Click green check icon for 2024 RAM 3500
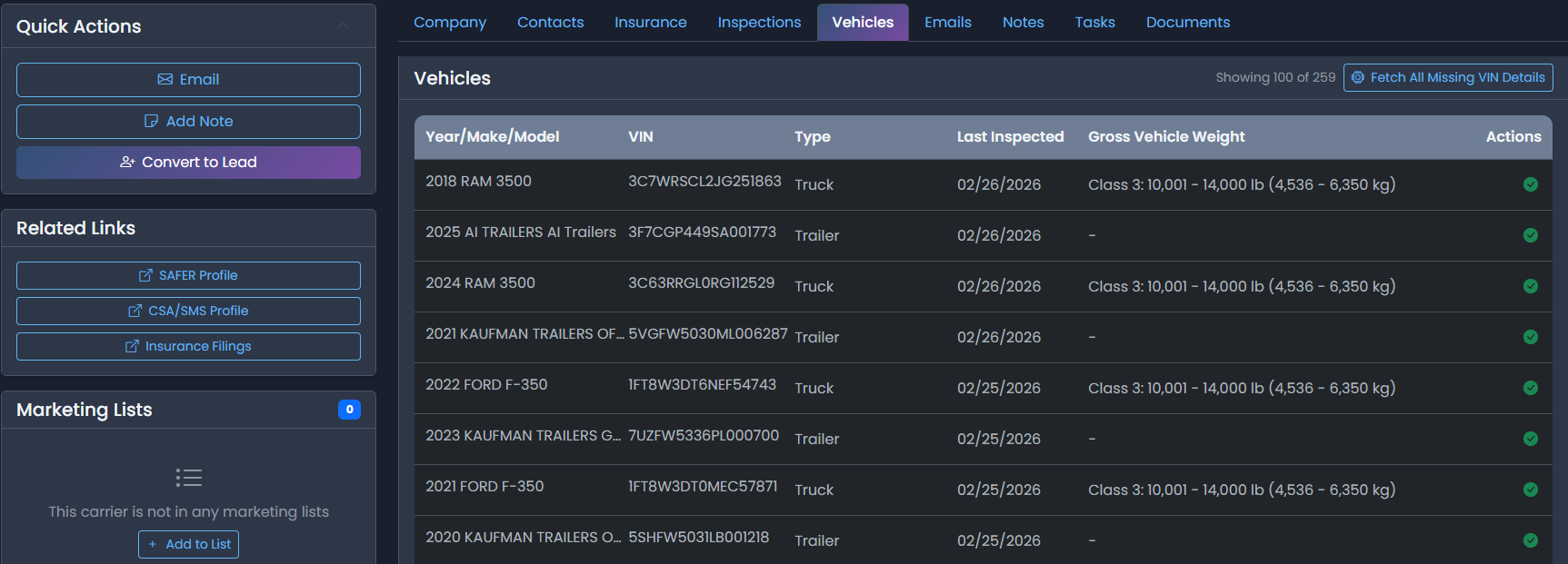 click(x=1530, y=286)
